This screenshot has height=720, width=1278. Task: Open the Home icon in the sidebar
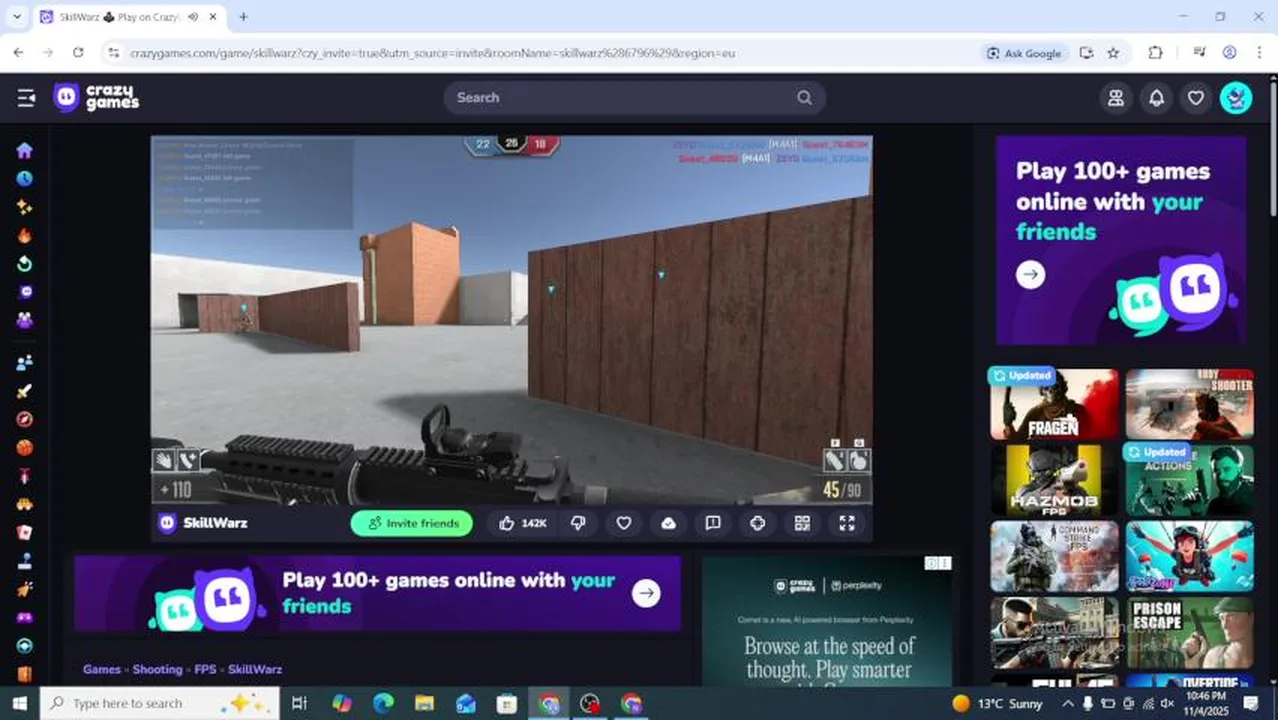(24, 150)
